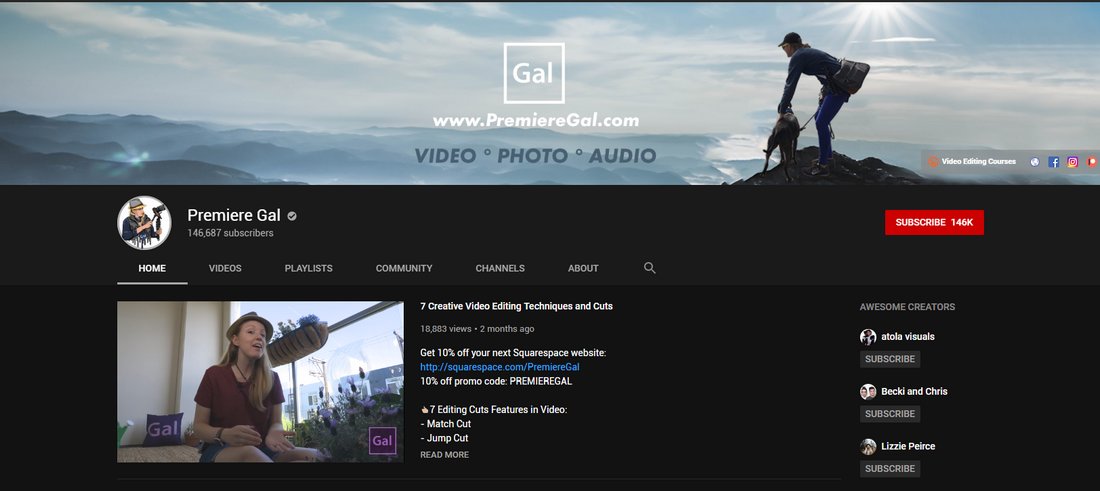Click the Lizzie Peirce channel name
The image size is (1100, 491).
point(908,446)
